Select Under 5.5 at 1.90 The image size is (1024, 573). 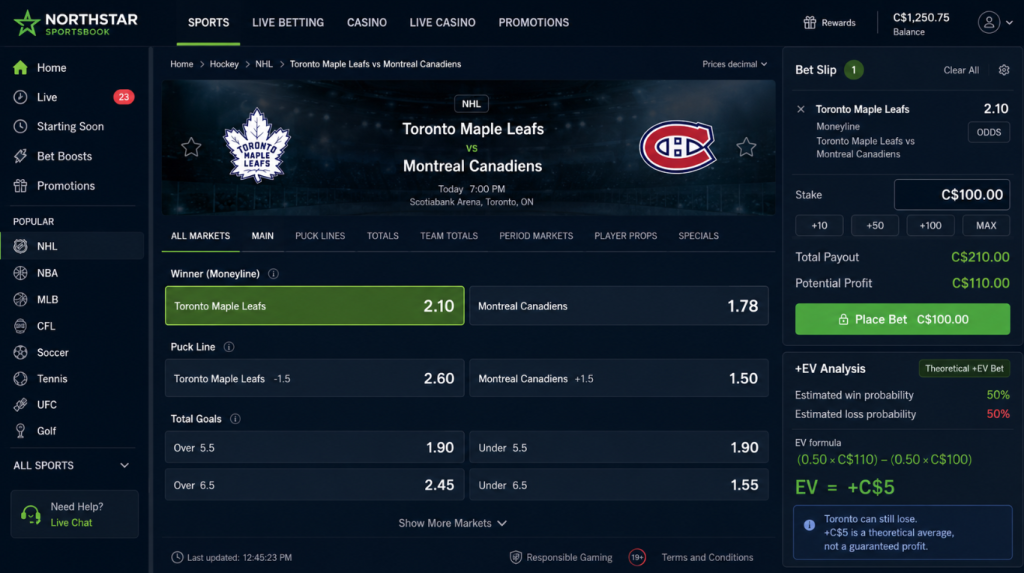click(619, 448)
